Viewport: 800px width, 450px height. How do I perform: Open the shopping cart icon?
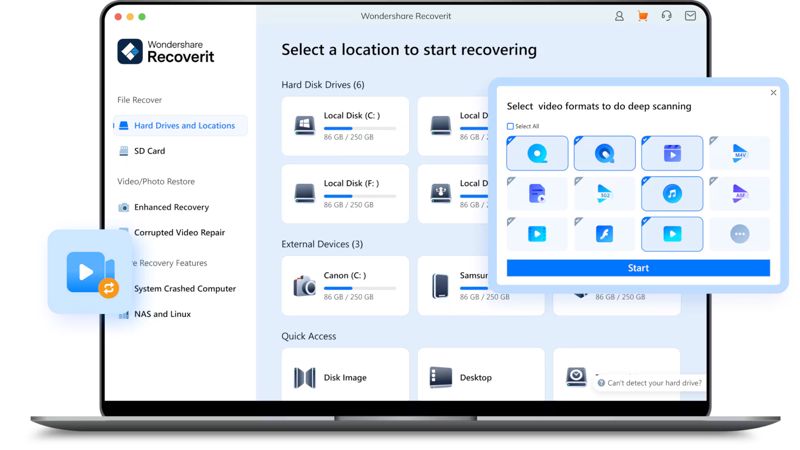point(643,16)
